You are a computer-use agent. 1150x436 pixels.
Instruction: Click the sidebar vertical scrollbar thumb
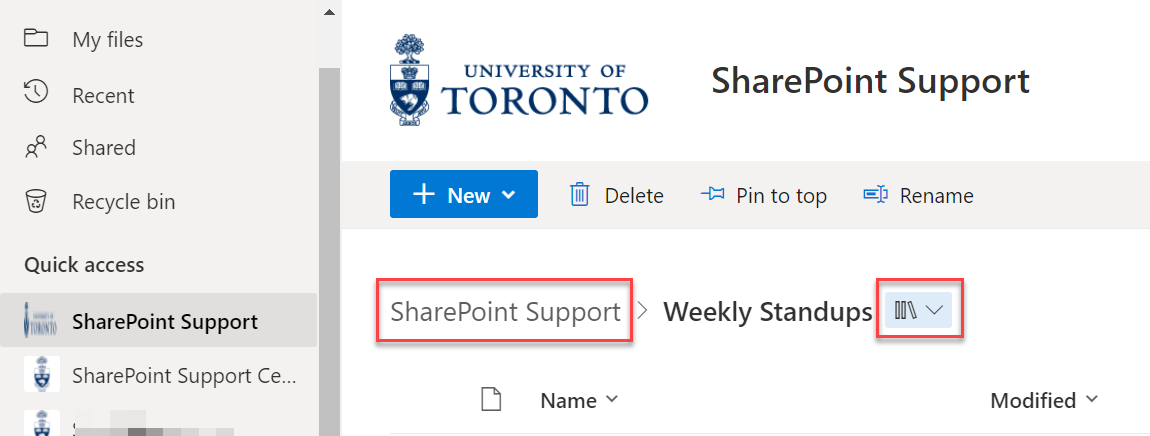[329, 252]
